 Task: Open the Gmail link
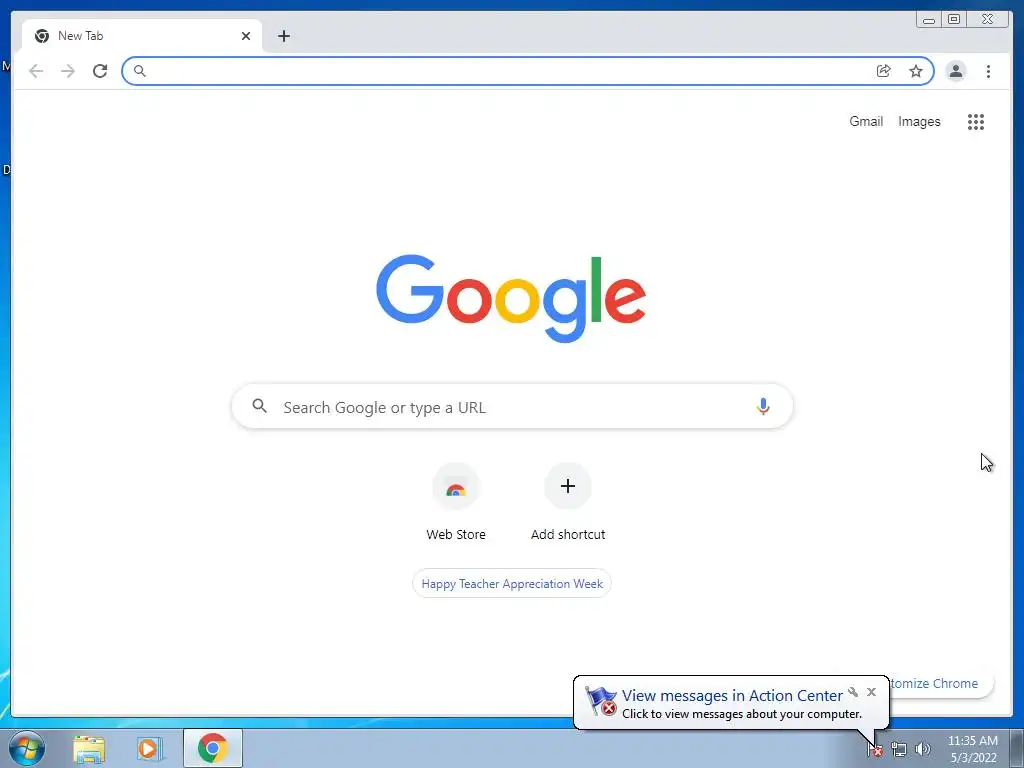click(x=866, y=121)
